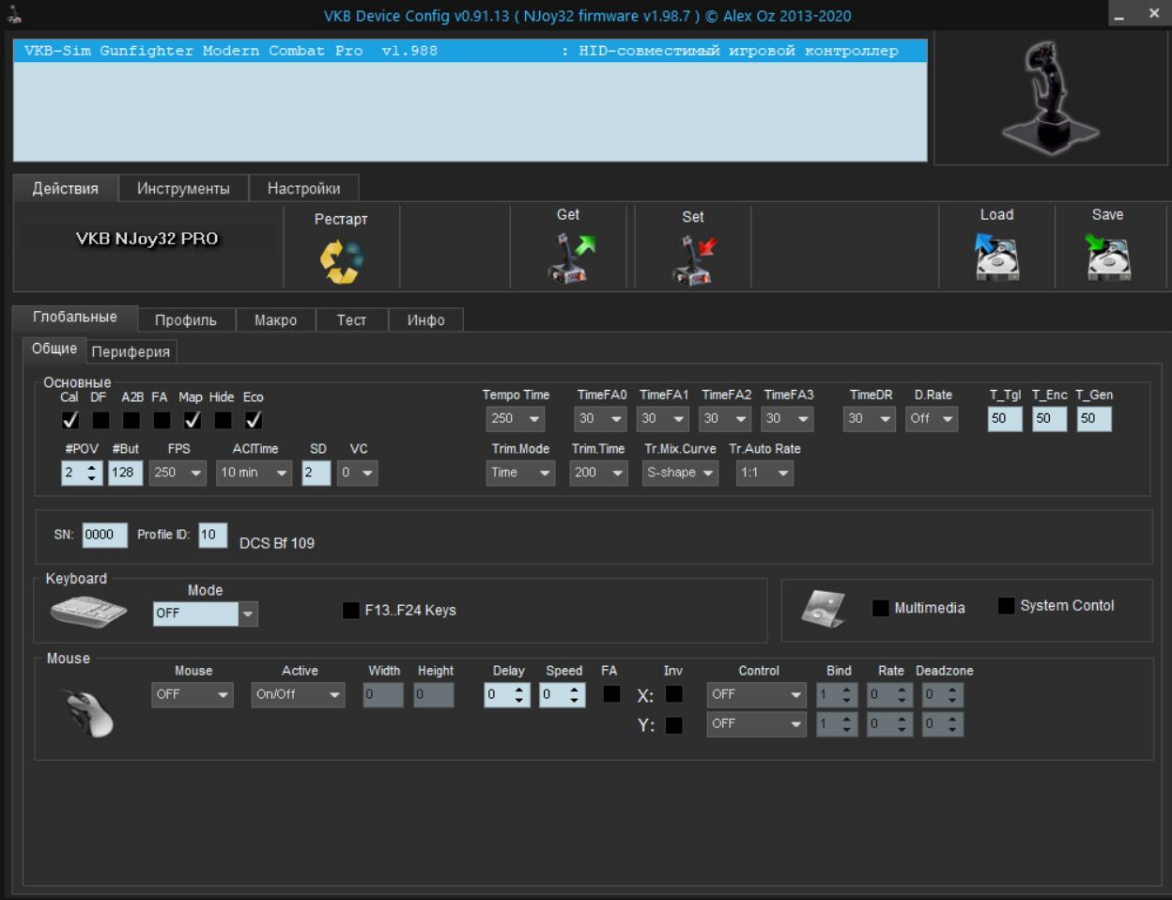
Task: Click the mouse icon in Mouse section
Action: coord(89,711)
